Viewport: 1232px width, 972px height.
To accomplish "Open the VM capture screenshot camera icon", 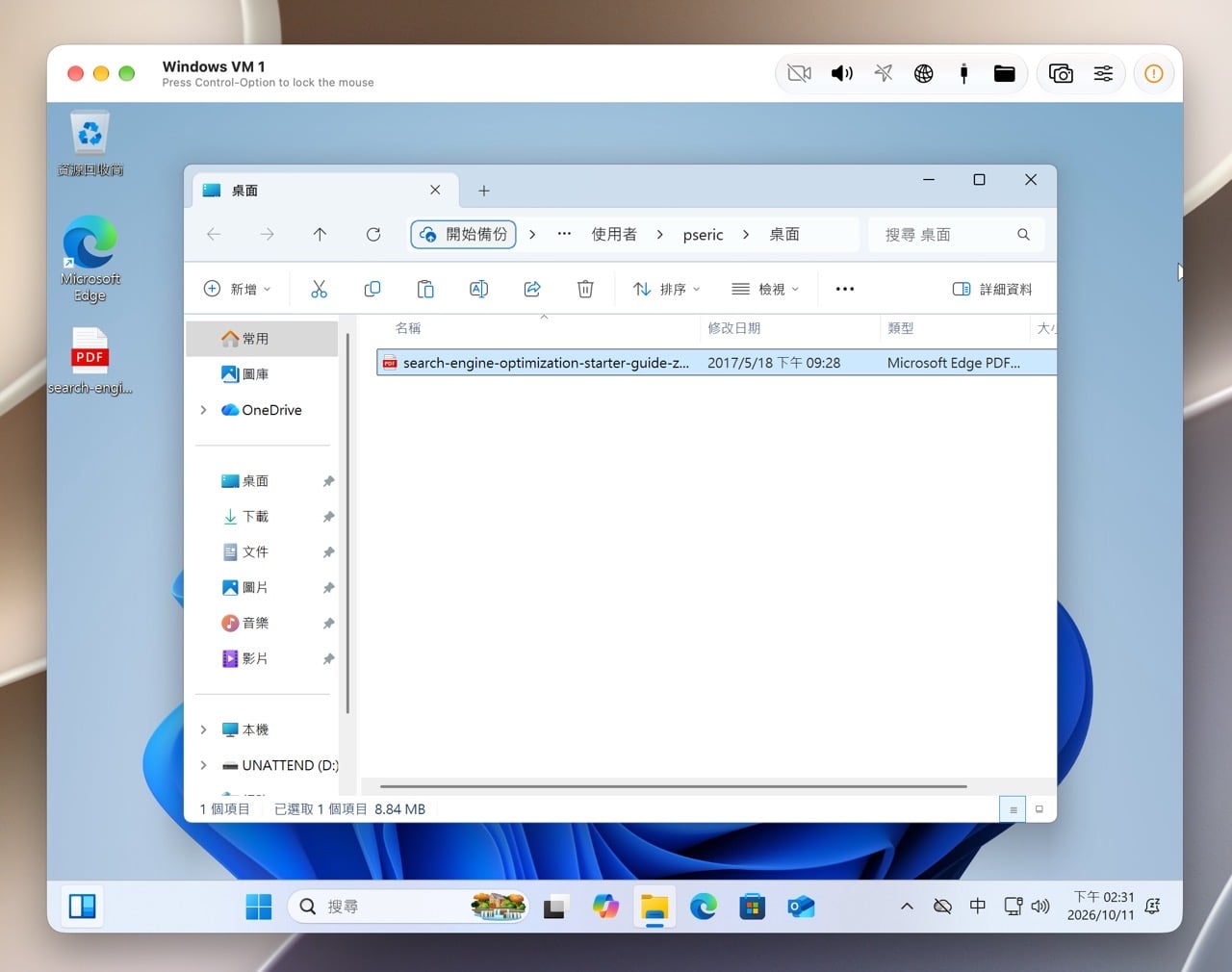I will tap(1061, 73).
